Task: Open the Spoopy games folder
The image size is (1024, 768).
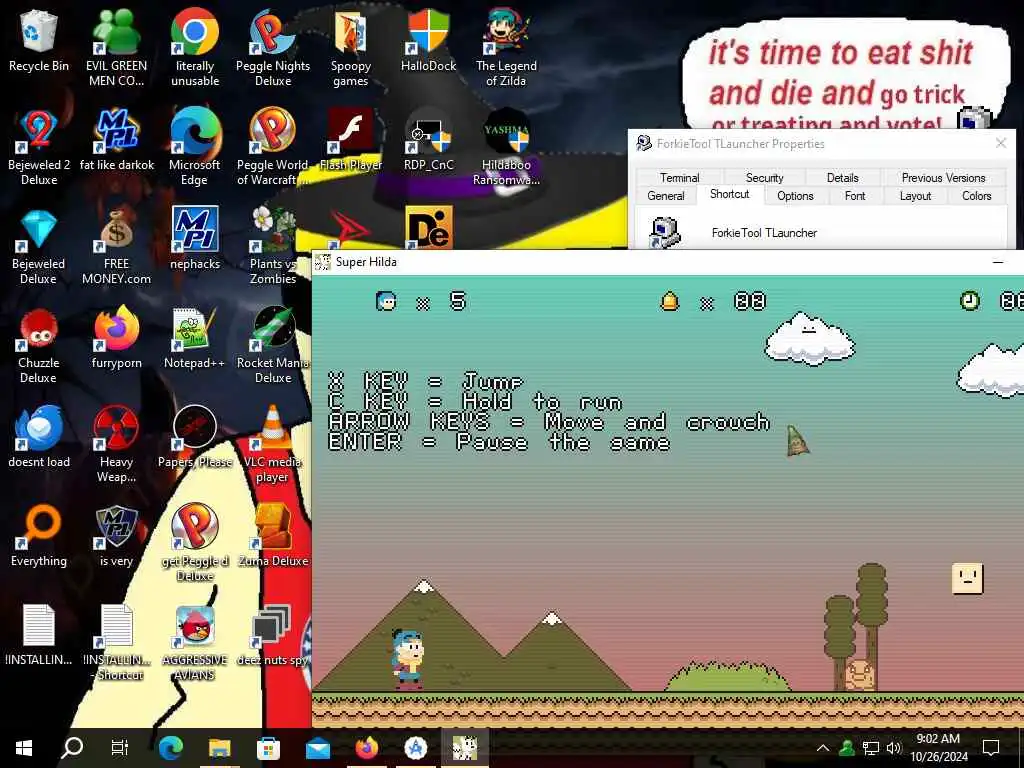Action: tap(351, 48)
